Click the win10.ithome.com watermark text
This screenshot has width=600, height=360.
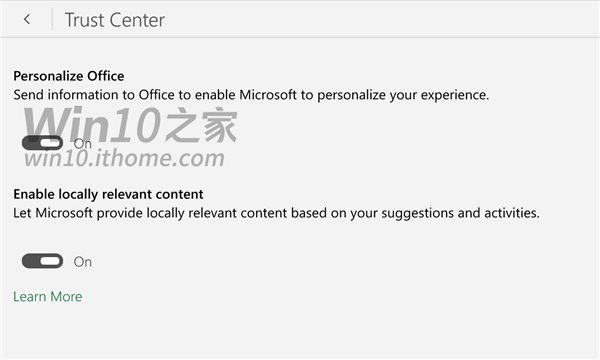[124, 158]
